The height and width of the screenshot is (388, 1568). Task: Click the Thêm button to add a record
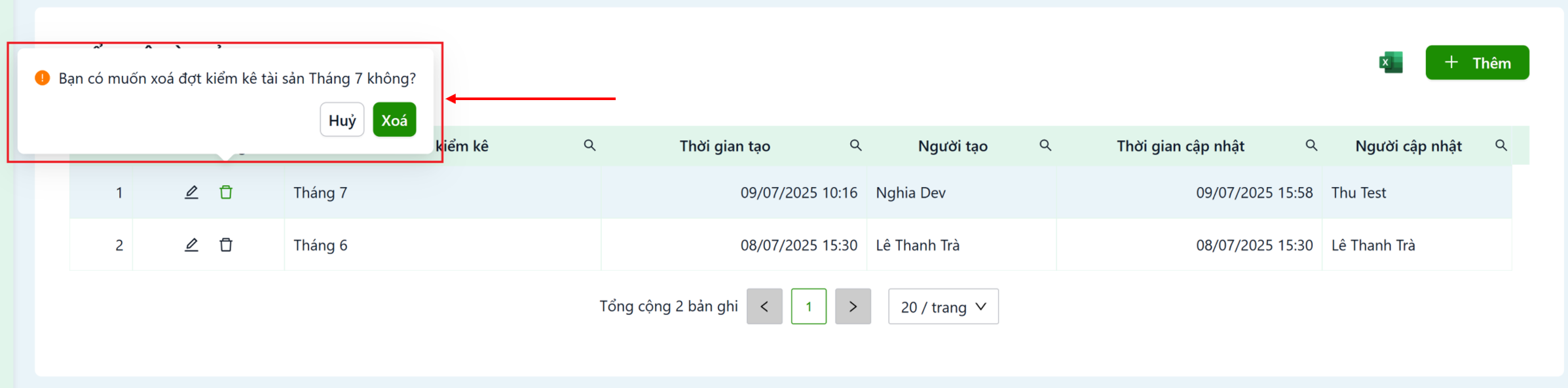pos(1477,63)
